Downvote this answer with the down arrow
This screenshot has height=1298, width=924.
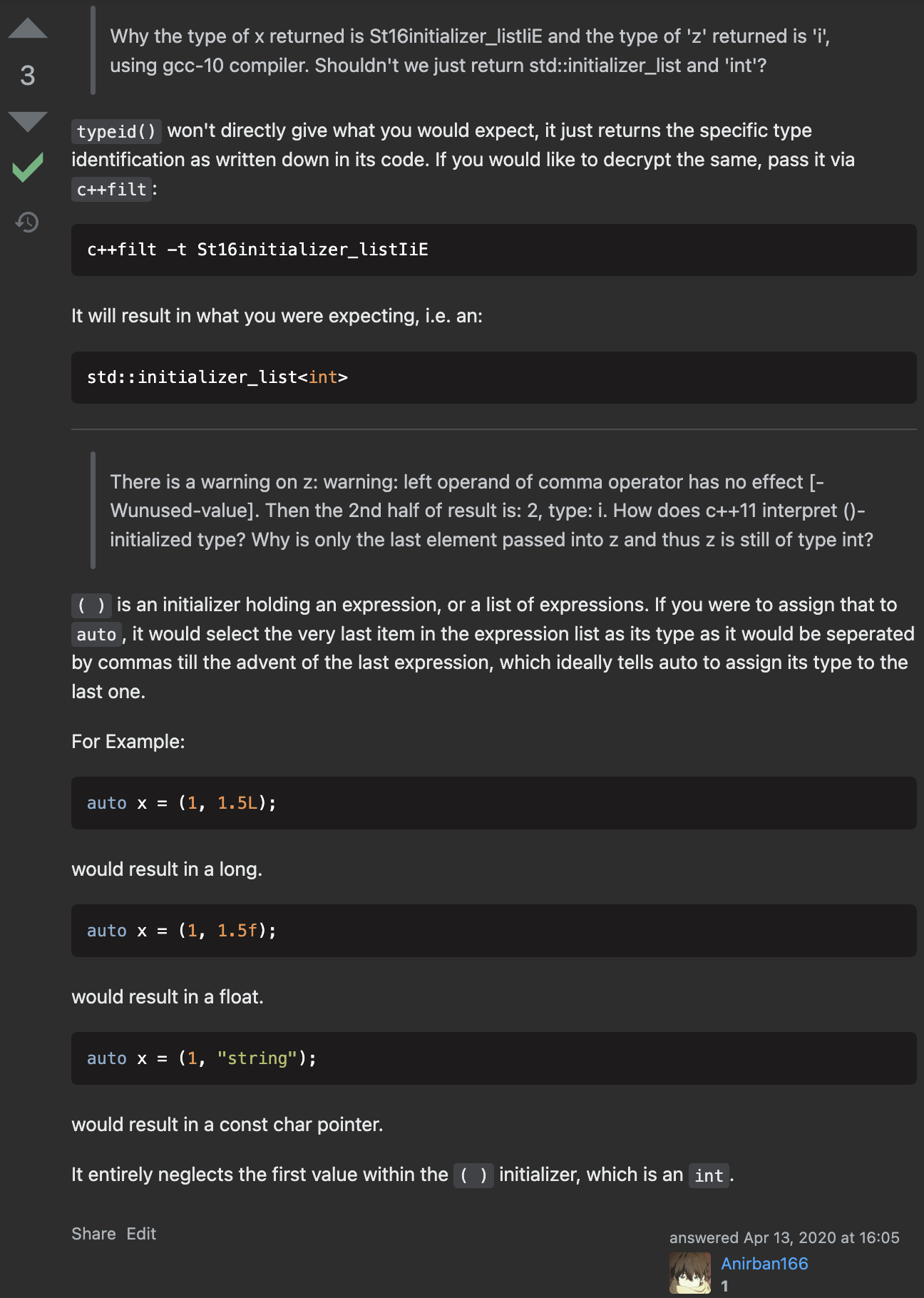pos(28,121)
